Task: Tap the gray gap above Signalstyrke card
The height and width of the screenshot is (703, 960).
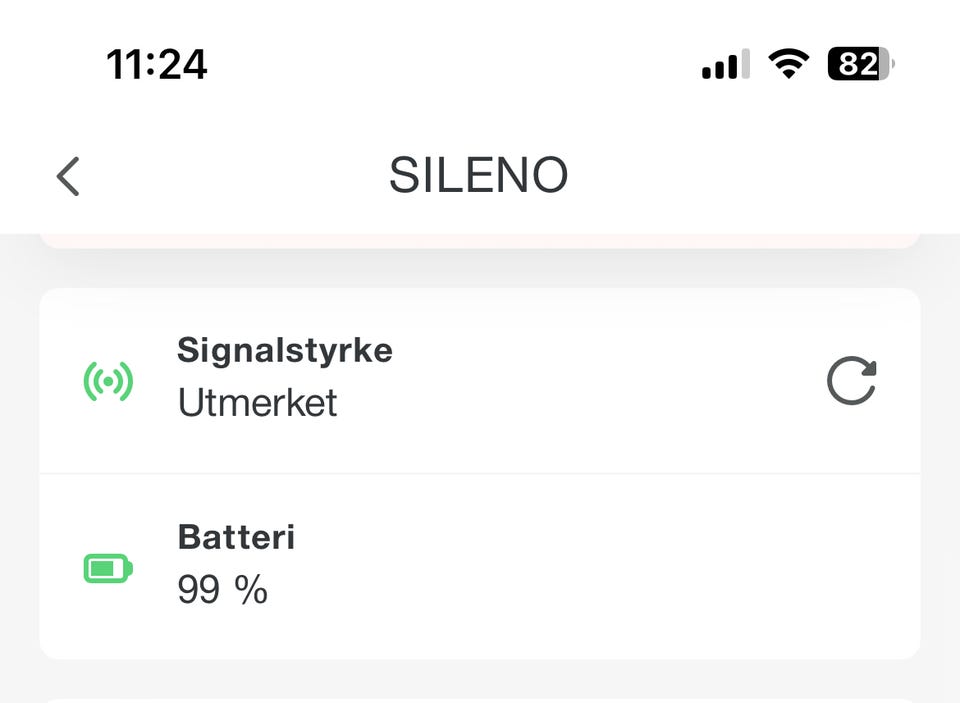Action: [480, 268]
